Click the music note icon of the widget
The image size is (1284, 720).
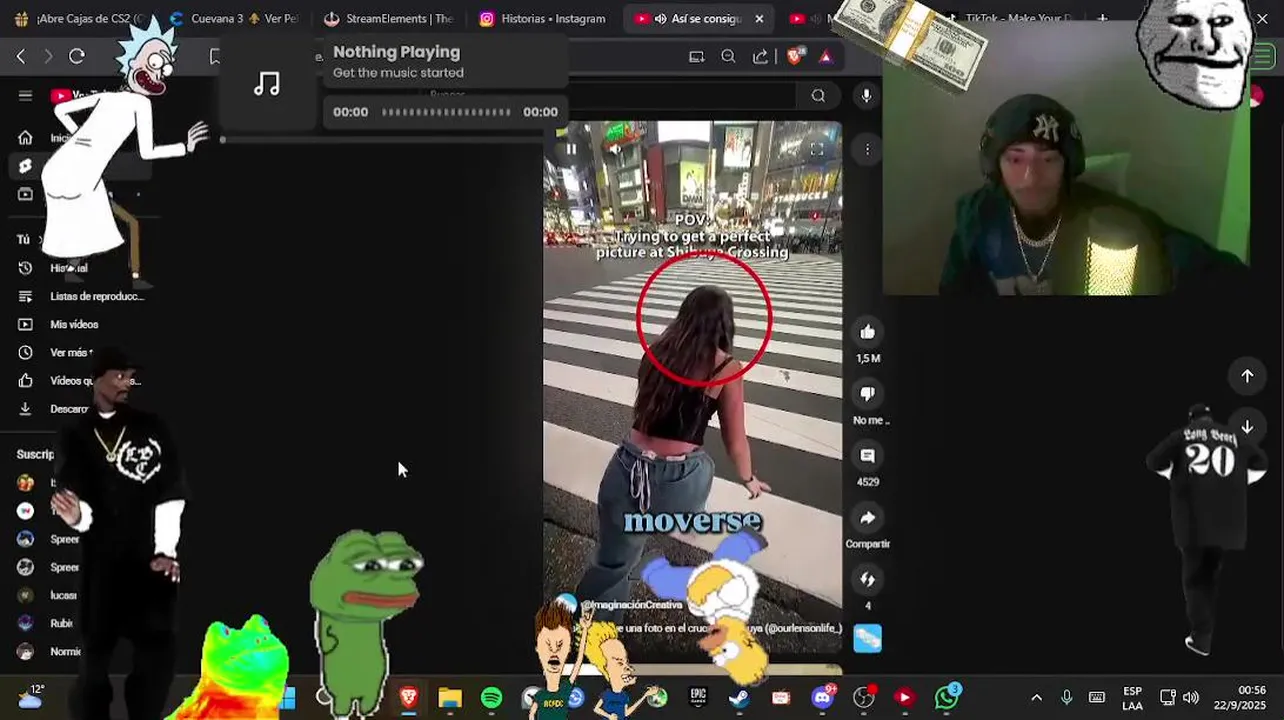pos(267,85)
